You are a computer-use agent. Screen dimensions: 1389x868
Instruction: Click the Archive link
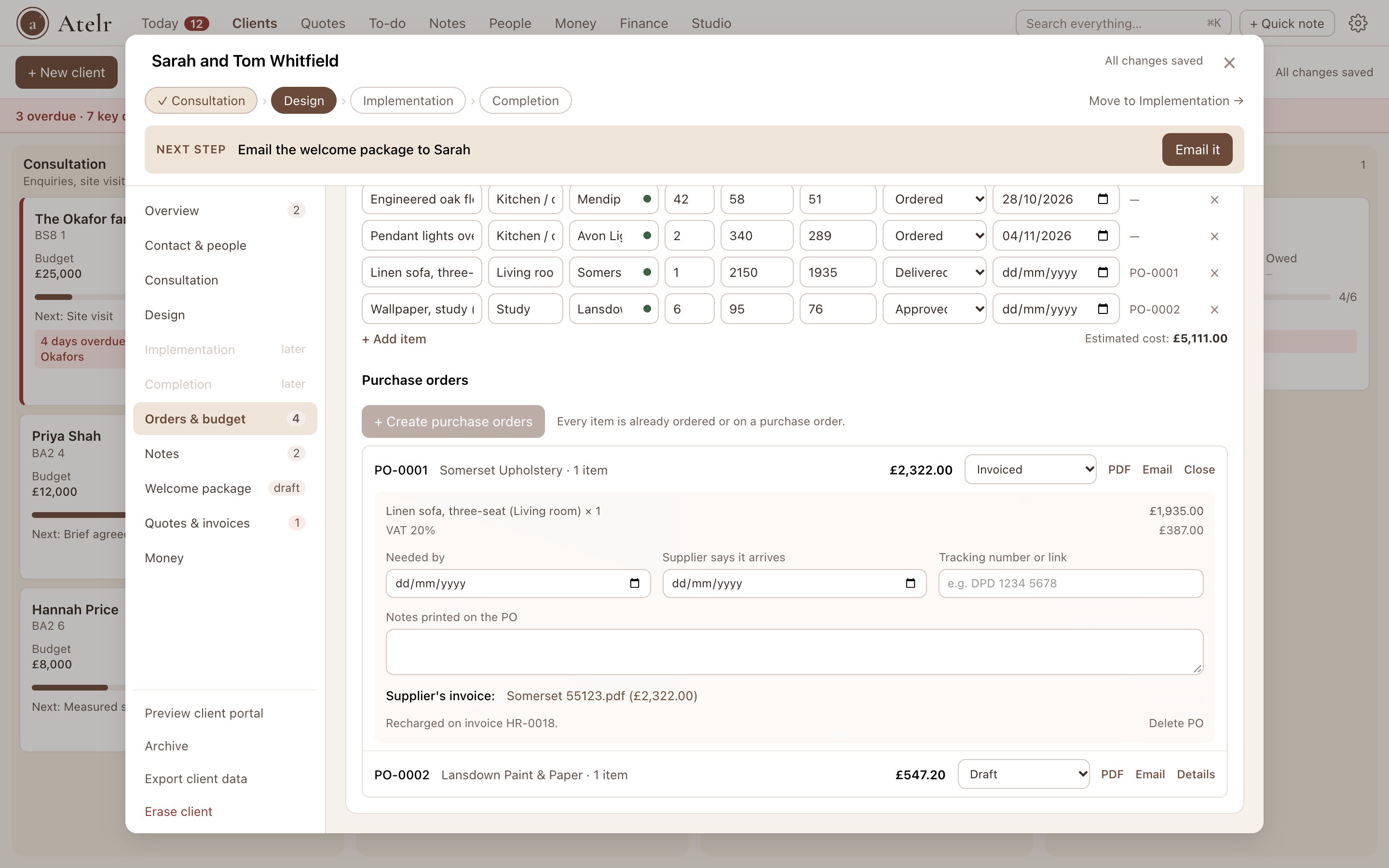pos(166,746)
